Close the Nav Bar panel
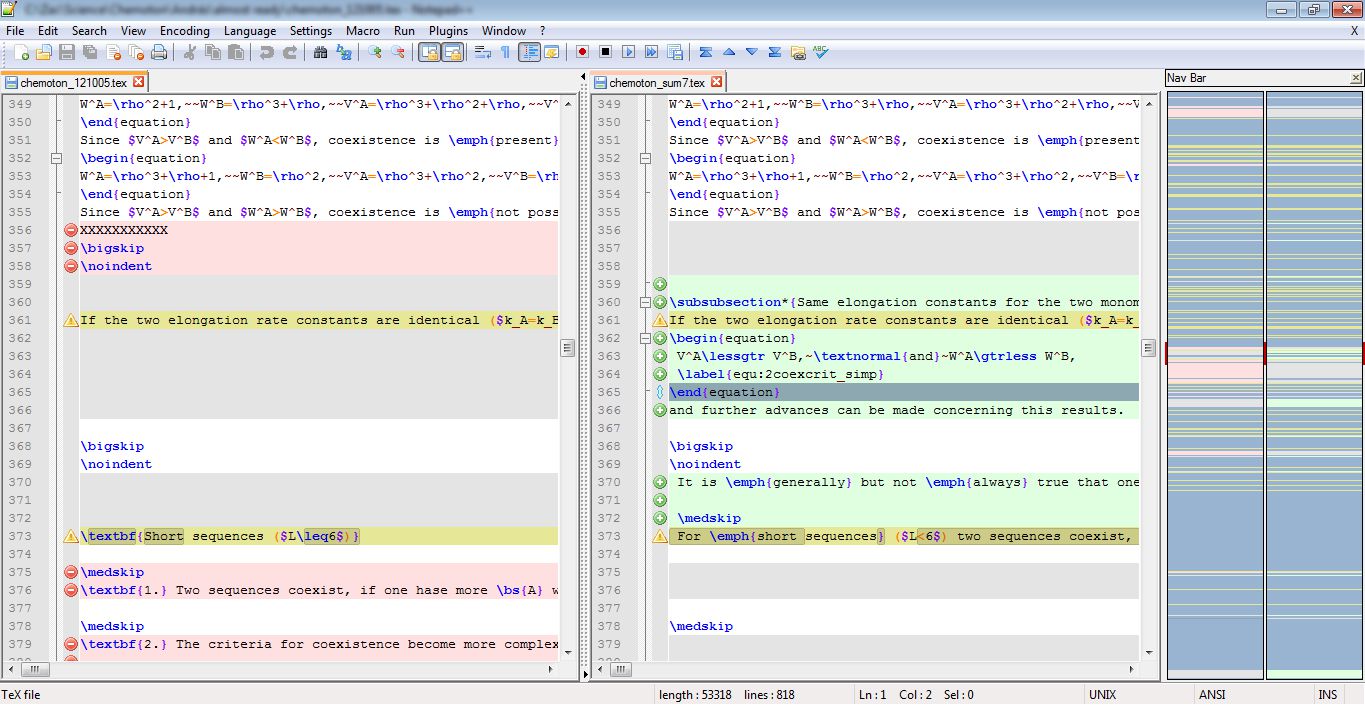1365x705 pixels. click(x=1356, y=78)
